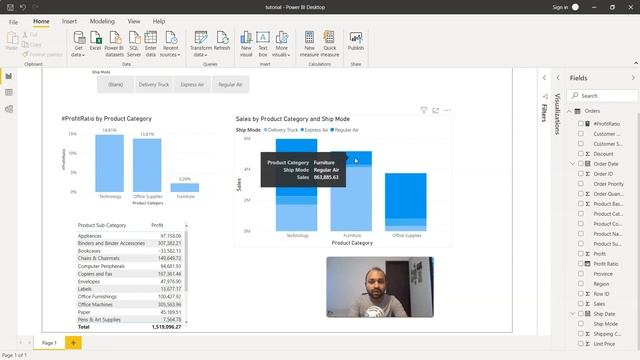Image resolution: width=640 pixels, height=360 pixels.
Task: Expand the Visualizations pane
Action: [x=558, y=78]
